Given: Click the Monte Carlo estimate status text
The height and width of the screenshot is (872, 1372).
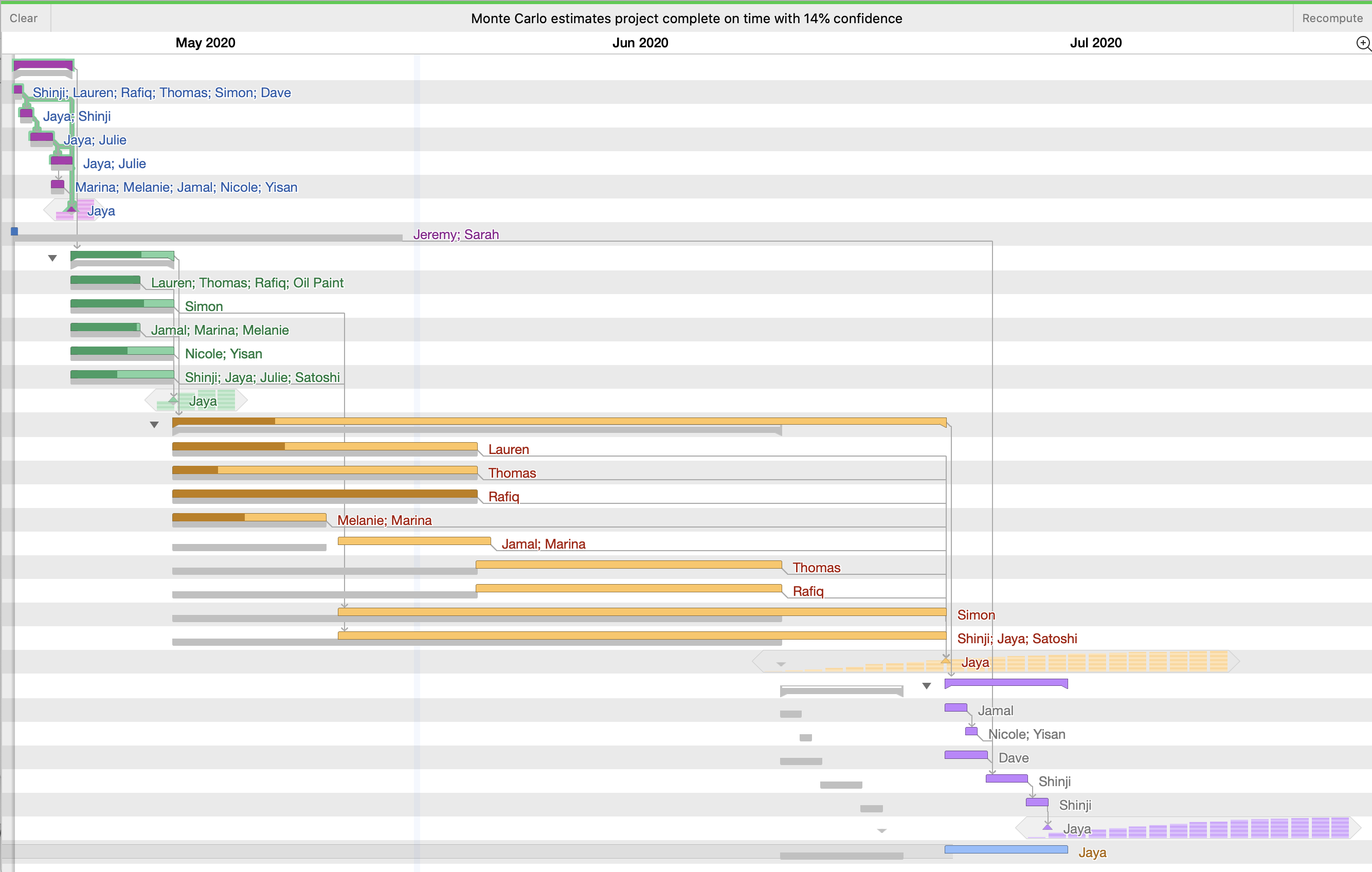Looking at the screenshot, I should (x=686, y=18).
